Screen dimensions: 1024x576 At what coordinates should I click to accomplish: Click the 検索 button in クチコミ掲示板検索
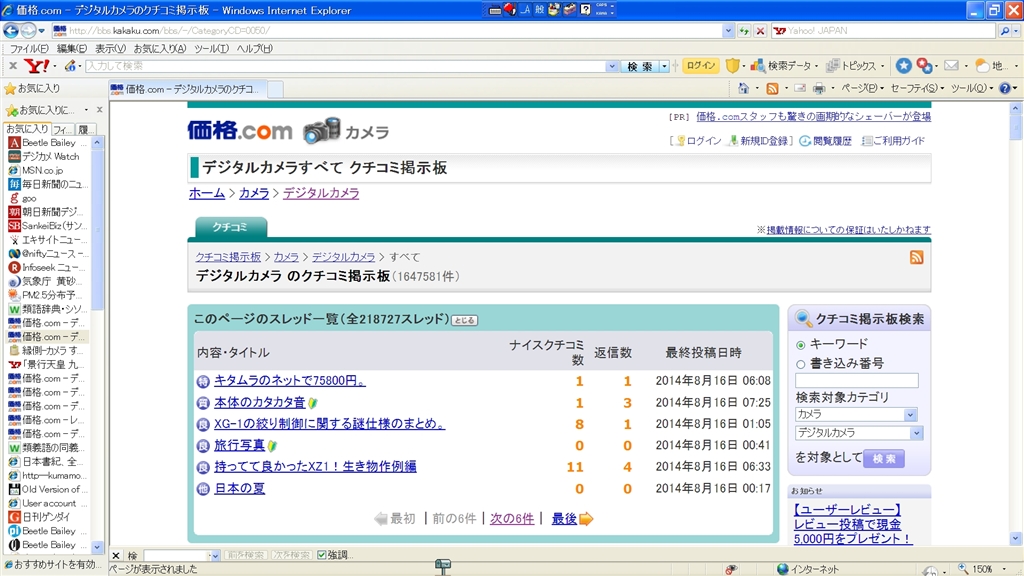884,458
